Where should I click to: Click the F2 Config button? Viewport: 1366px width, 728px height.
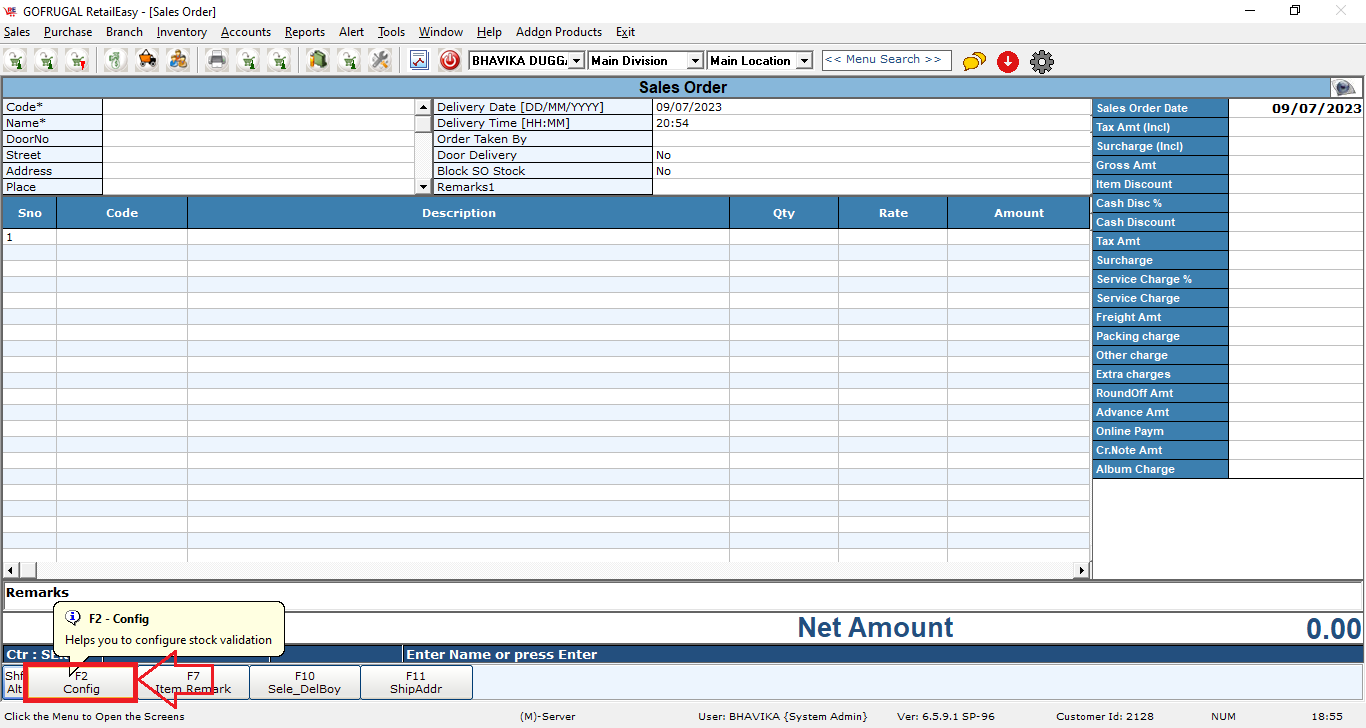pos(81,682)
